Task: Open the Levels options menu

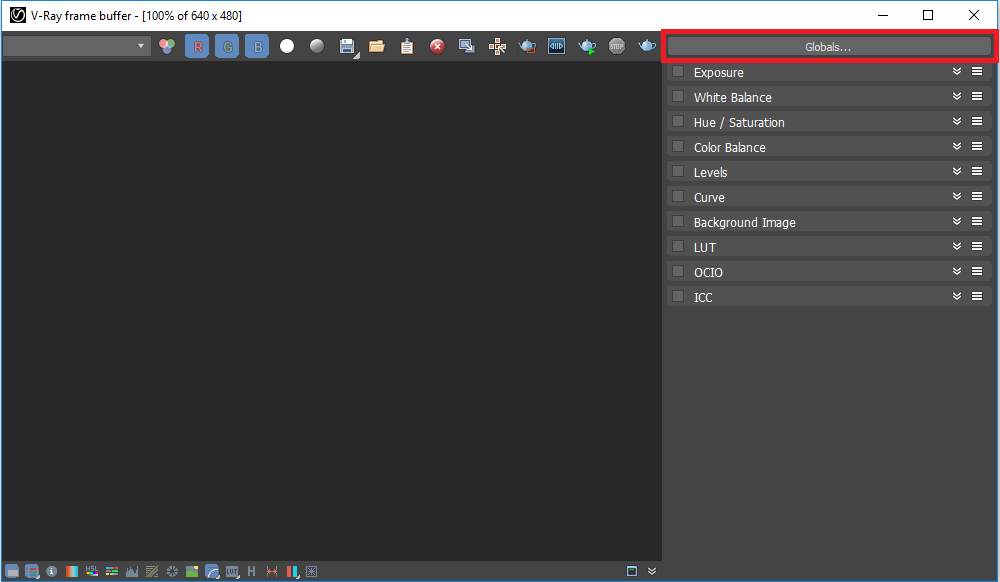Action: [977, 171]
